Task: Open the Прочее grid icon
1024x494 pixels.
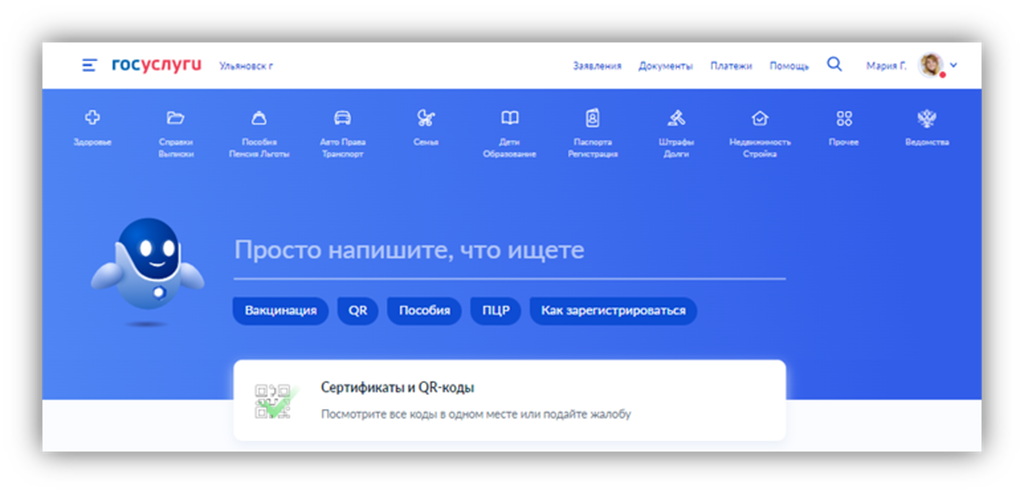Action: click(x=844, y=119)
